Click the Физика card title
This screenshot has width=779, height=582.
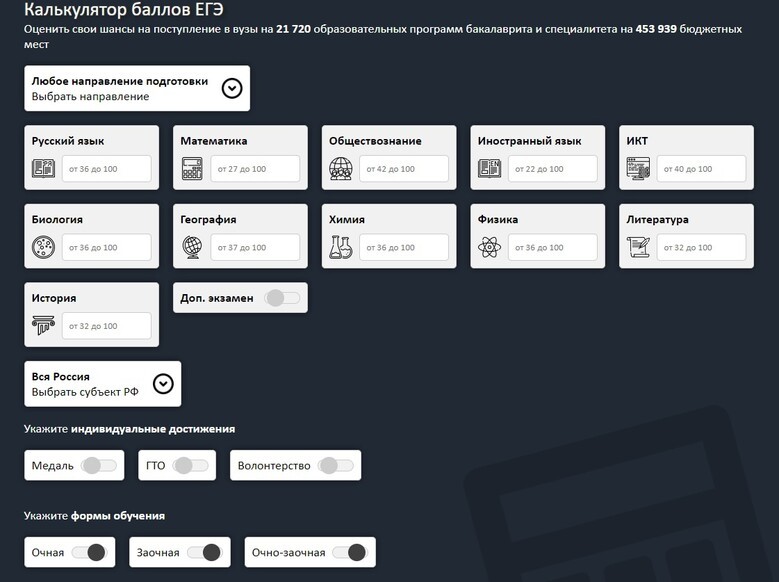coord(498,219)
